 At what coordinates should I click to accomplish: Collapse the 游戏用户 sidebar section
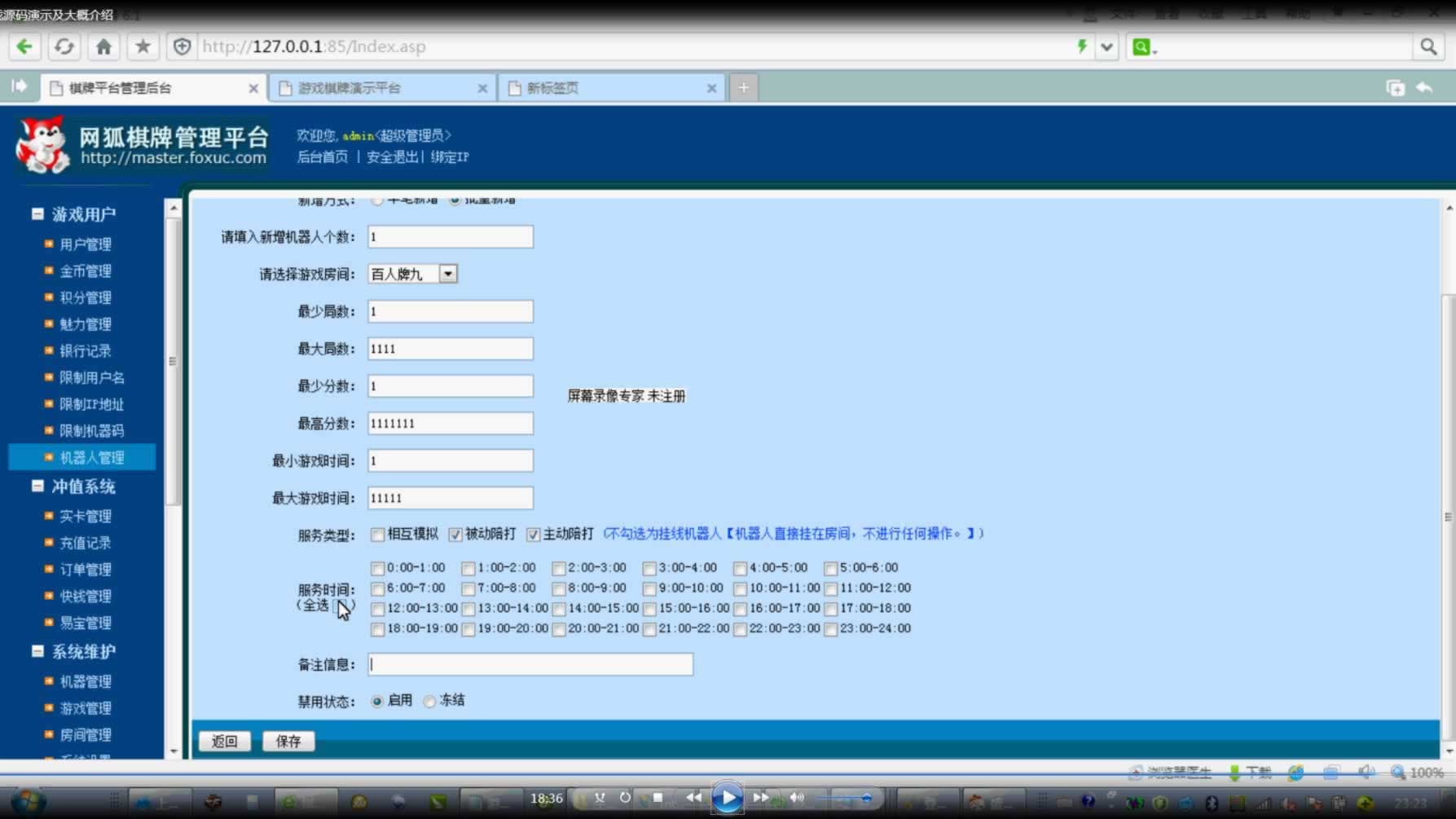(37, 214)
